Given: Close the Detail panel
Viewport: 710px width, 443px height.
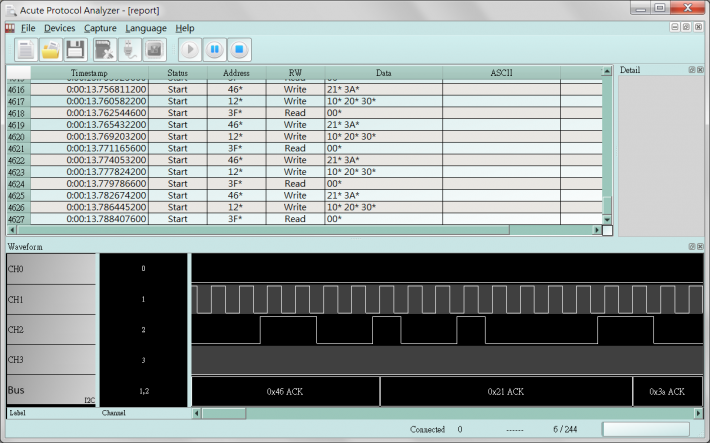Looking at the screenshot, I should point(701,70).
